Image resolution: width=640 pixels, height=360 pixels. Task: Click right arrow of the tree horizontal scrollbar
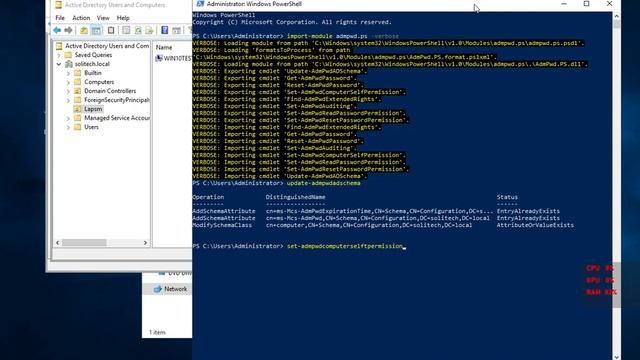coord(145,242)
